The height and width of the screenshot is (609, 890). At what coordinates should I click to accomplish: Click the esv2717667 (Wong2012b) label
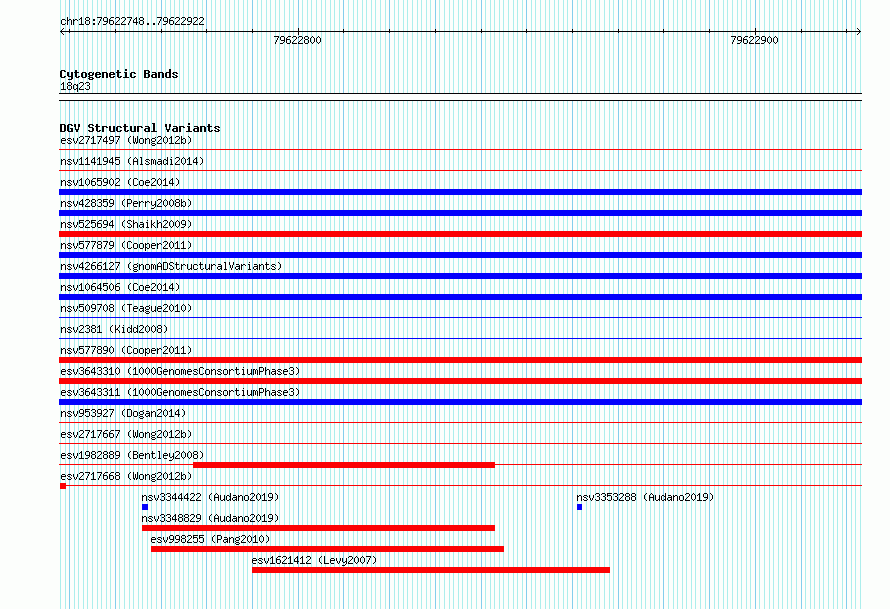126,434
